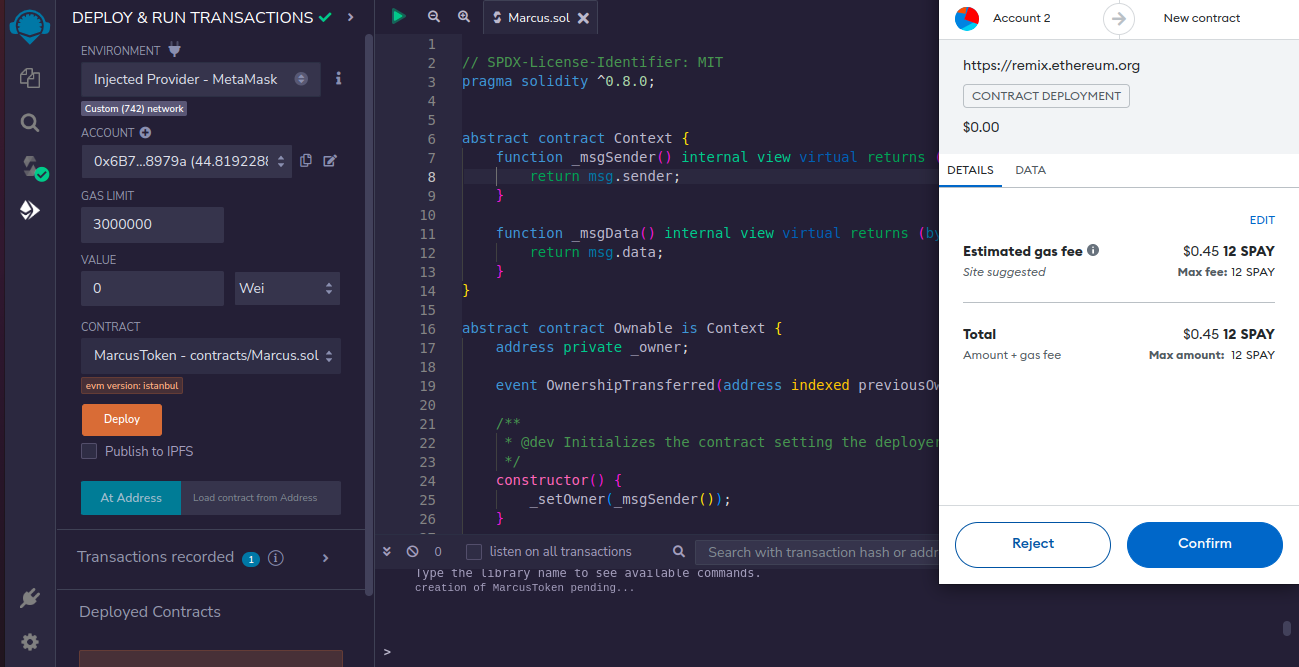Image resolution: width=1299 pixels, height=667 pixels.
Task: Zoom out the editor font
Action: point(433,17)
